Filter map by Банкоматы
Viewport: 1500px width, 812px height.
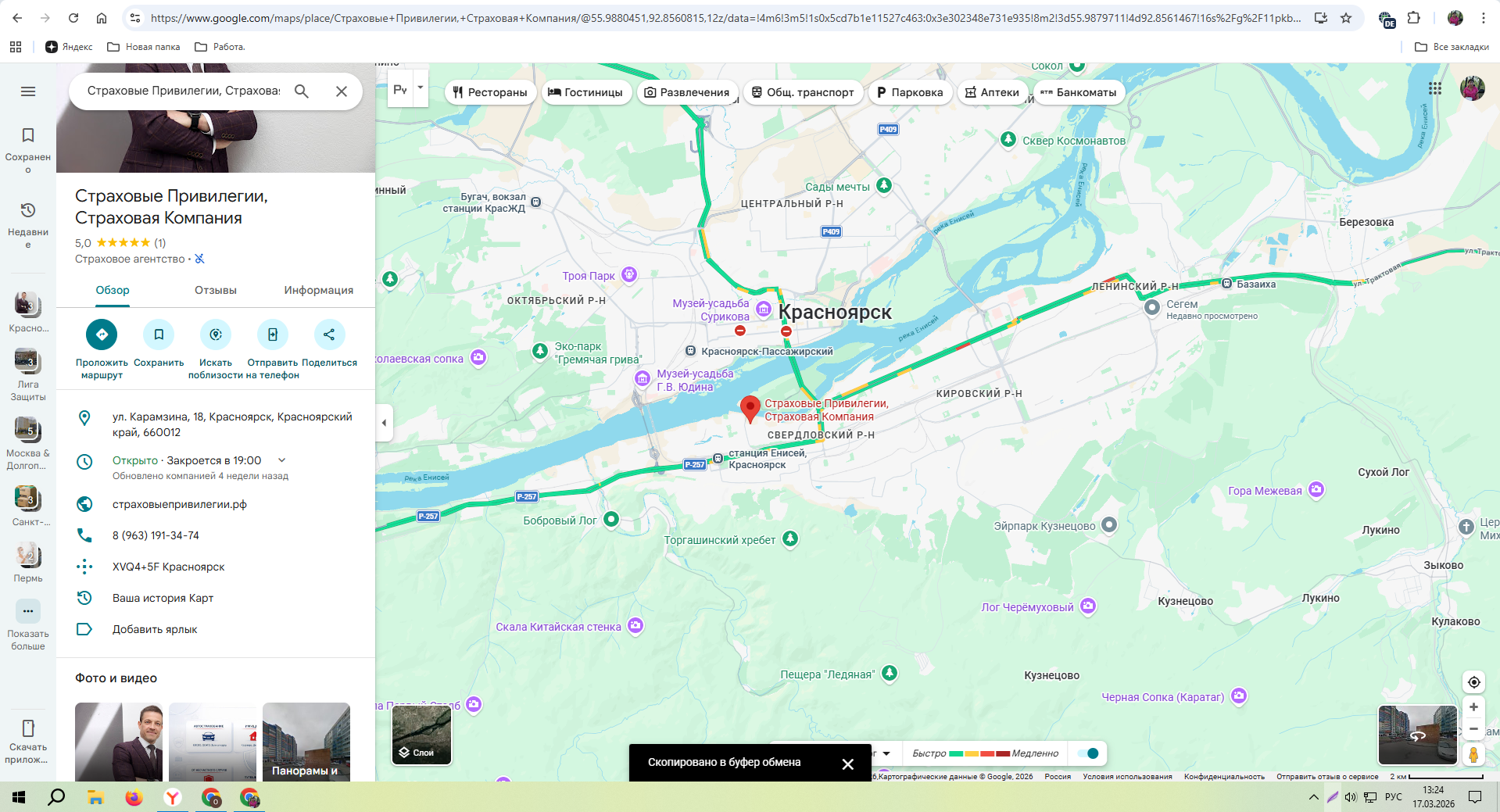pos(1079,92)
